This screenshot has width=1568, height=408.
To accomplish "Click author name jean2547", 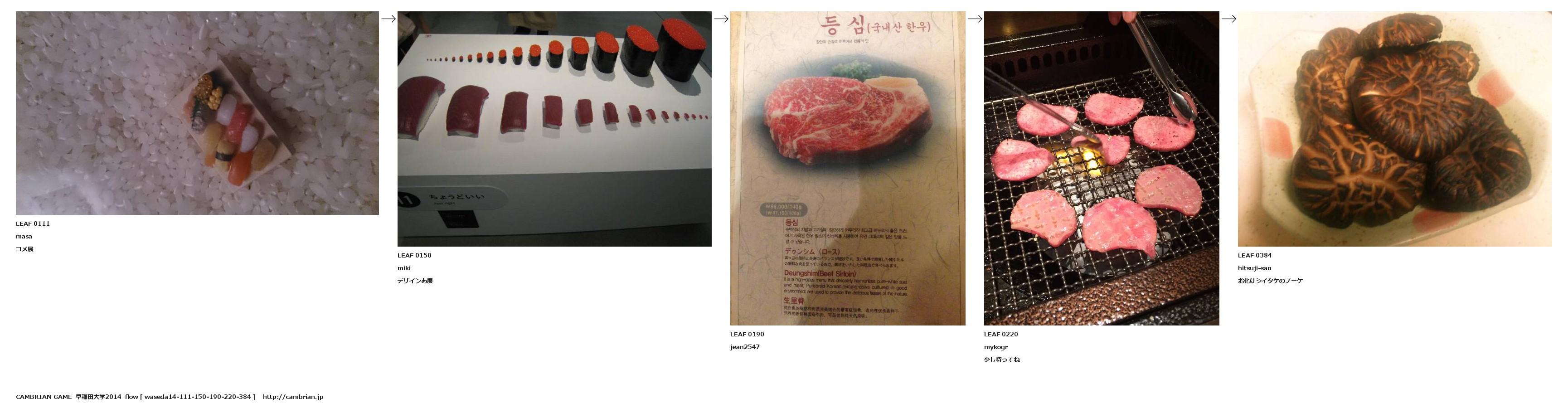I will pos(745,347).
